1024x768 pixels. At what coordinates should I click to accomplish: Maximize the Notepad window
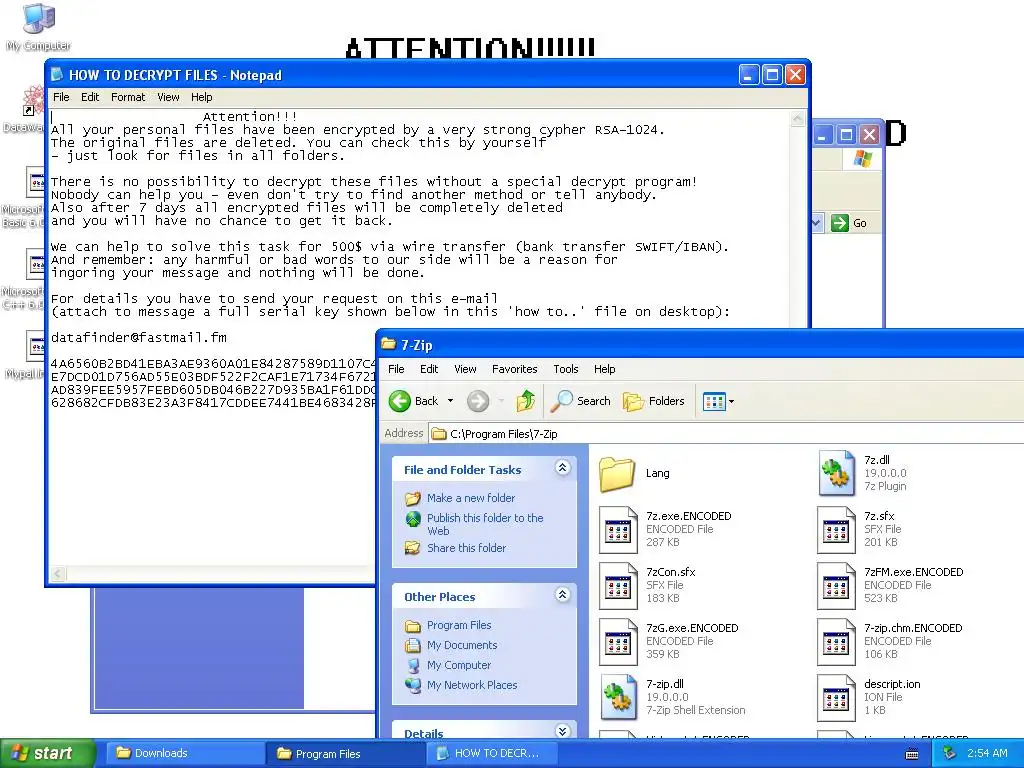coord(772,74)
